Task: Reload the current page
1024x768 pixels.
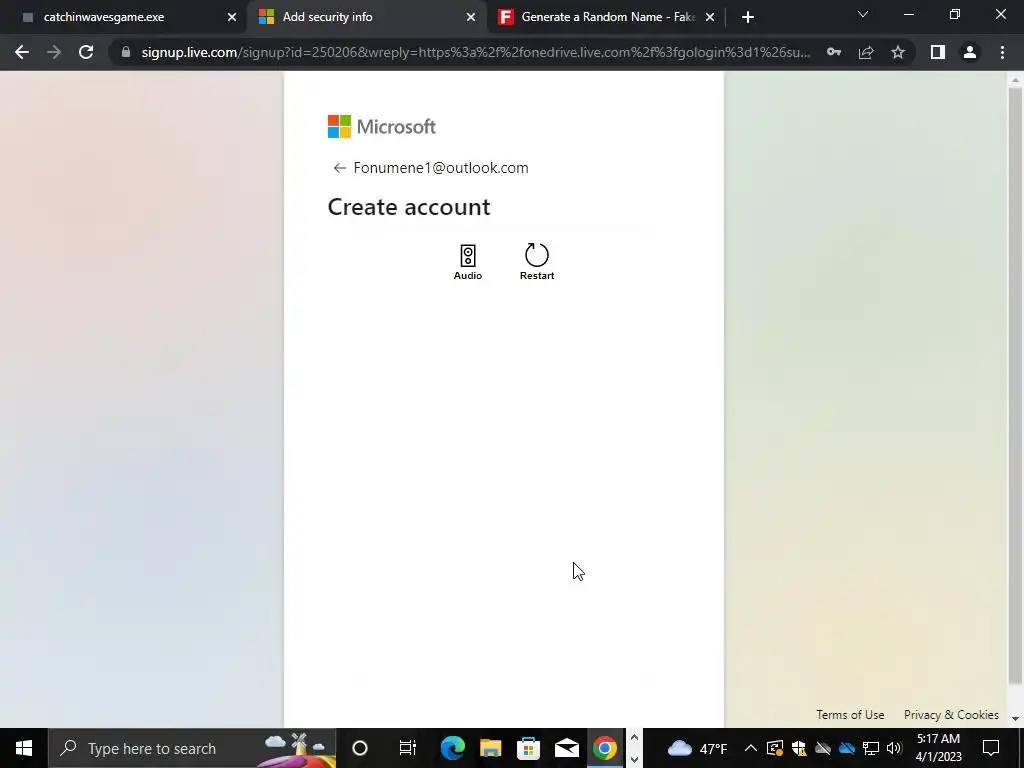Action: pyautogui.click(x=86, y=52)
